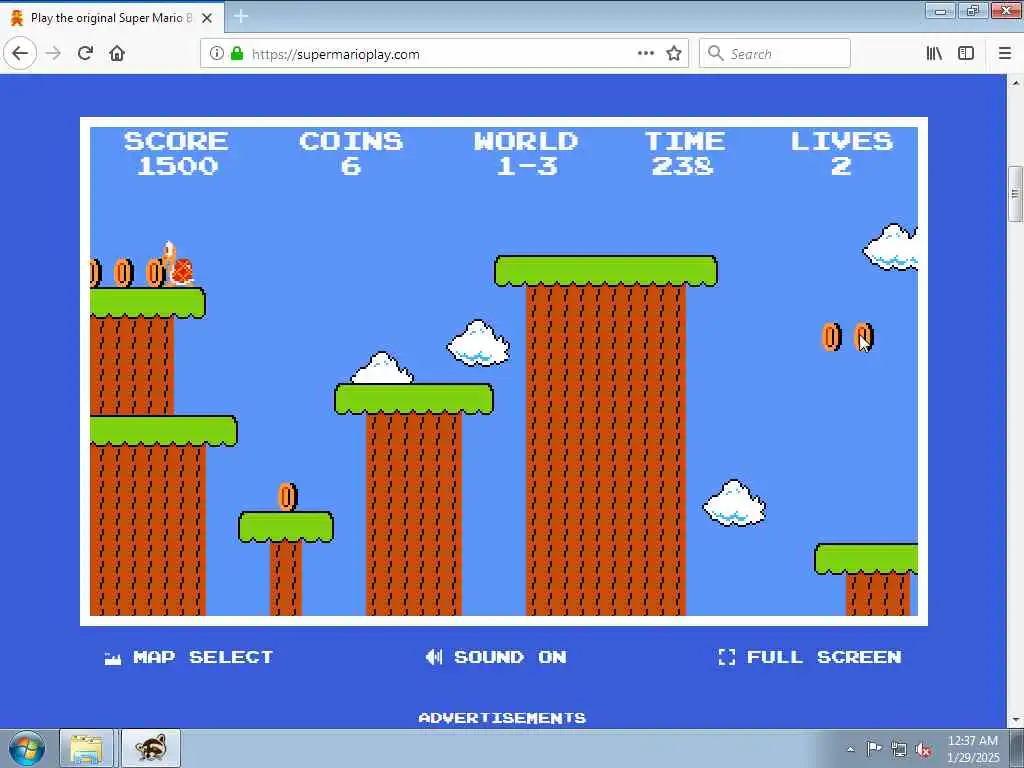Click the muted volume tray icon
This screenshot has width=1024, height=768.
pyautogui.click(x=923, y=750)
